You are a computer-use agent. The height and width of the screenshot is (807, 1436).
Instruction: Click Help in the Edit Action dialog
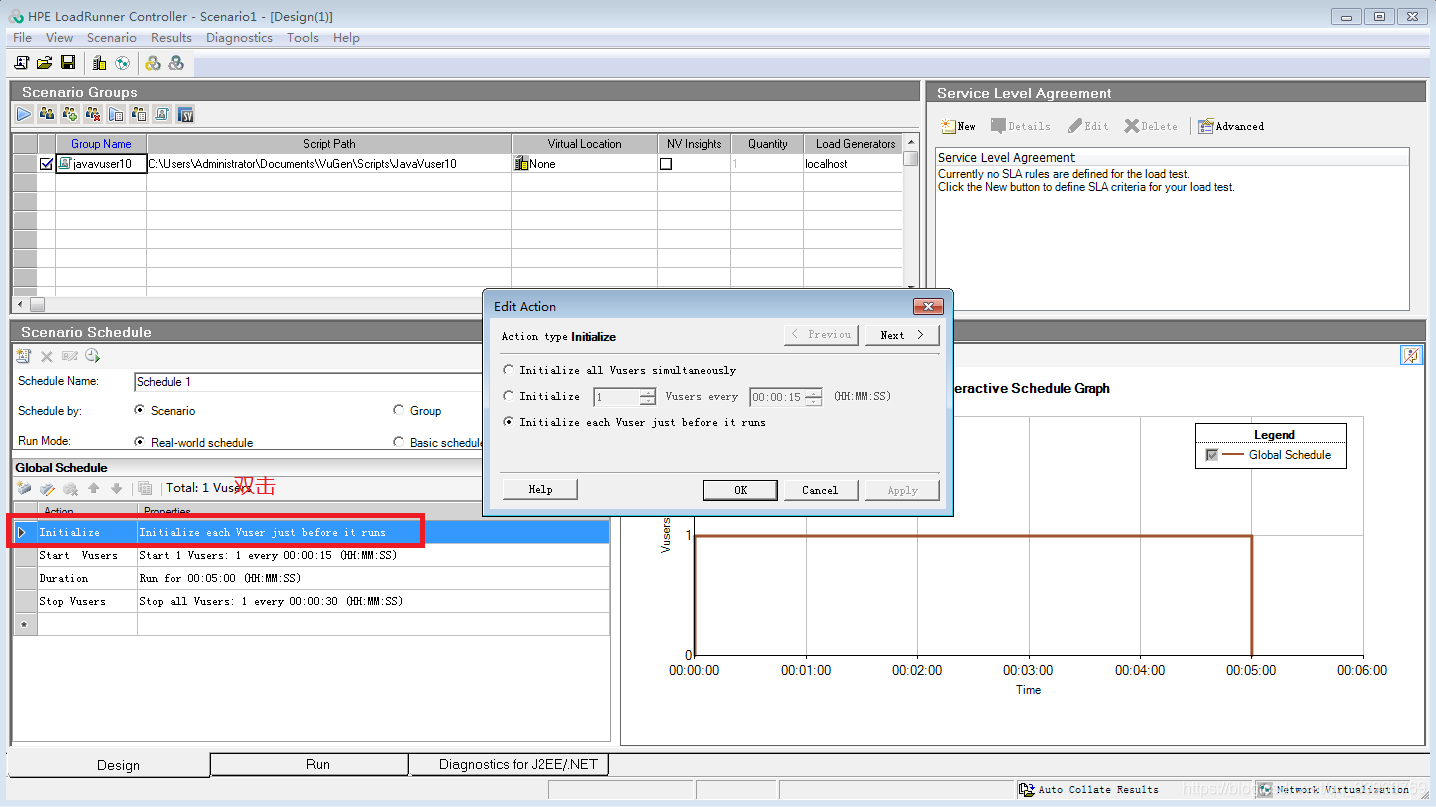coord(540,489)
